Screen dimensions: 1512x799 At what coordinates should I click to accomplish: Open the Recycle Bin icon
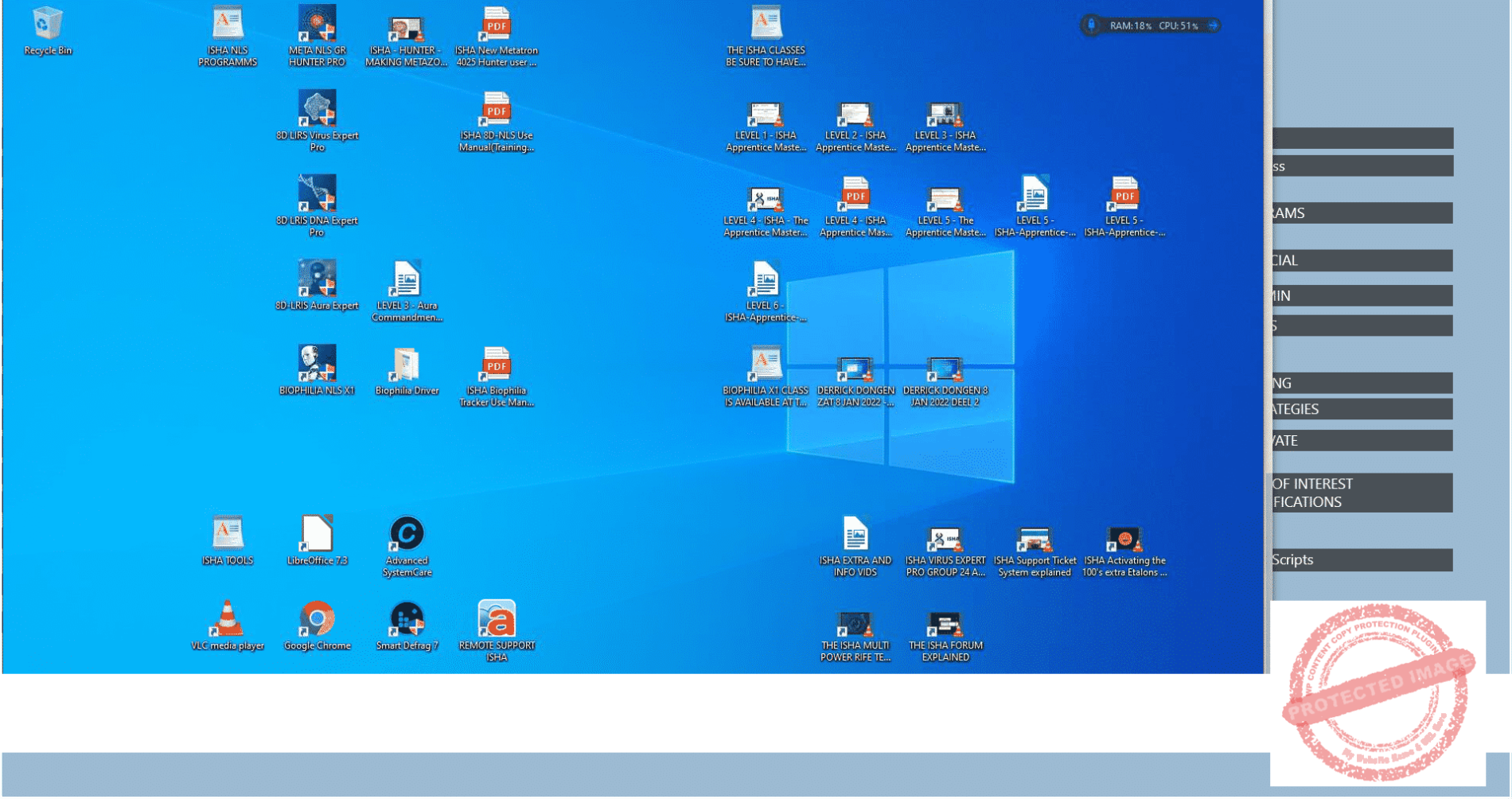pos(47,25)
